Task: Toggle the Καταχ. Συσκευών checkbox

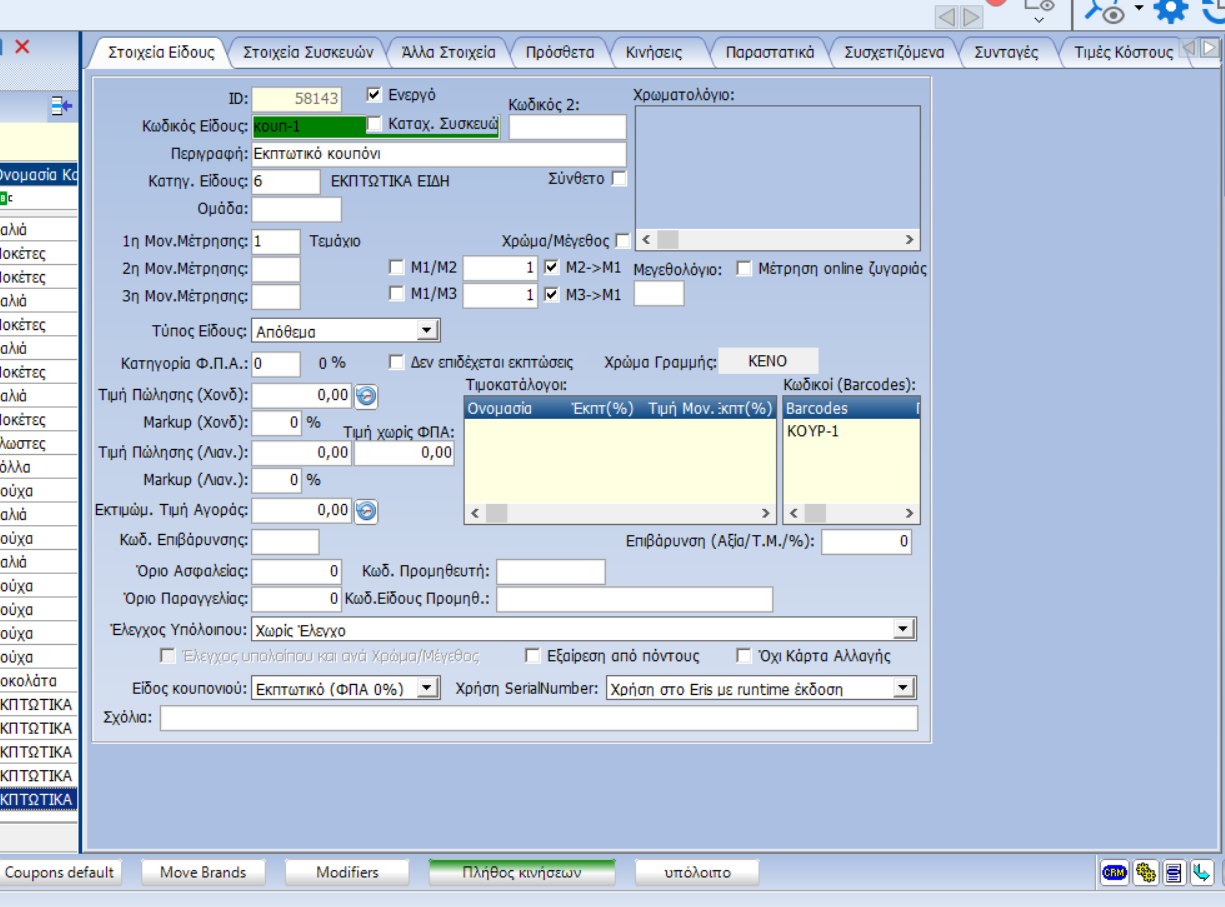Action: click(x=375, y=124)
